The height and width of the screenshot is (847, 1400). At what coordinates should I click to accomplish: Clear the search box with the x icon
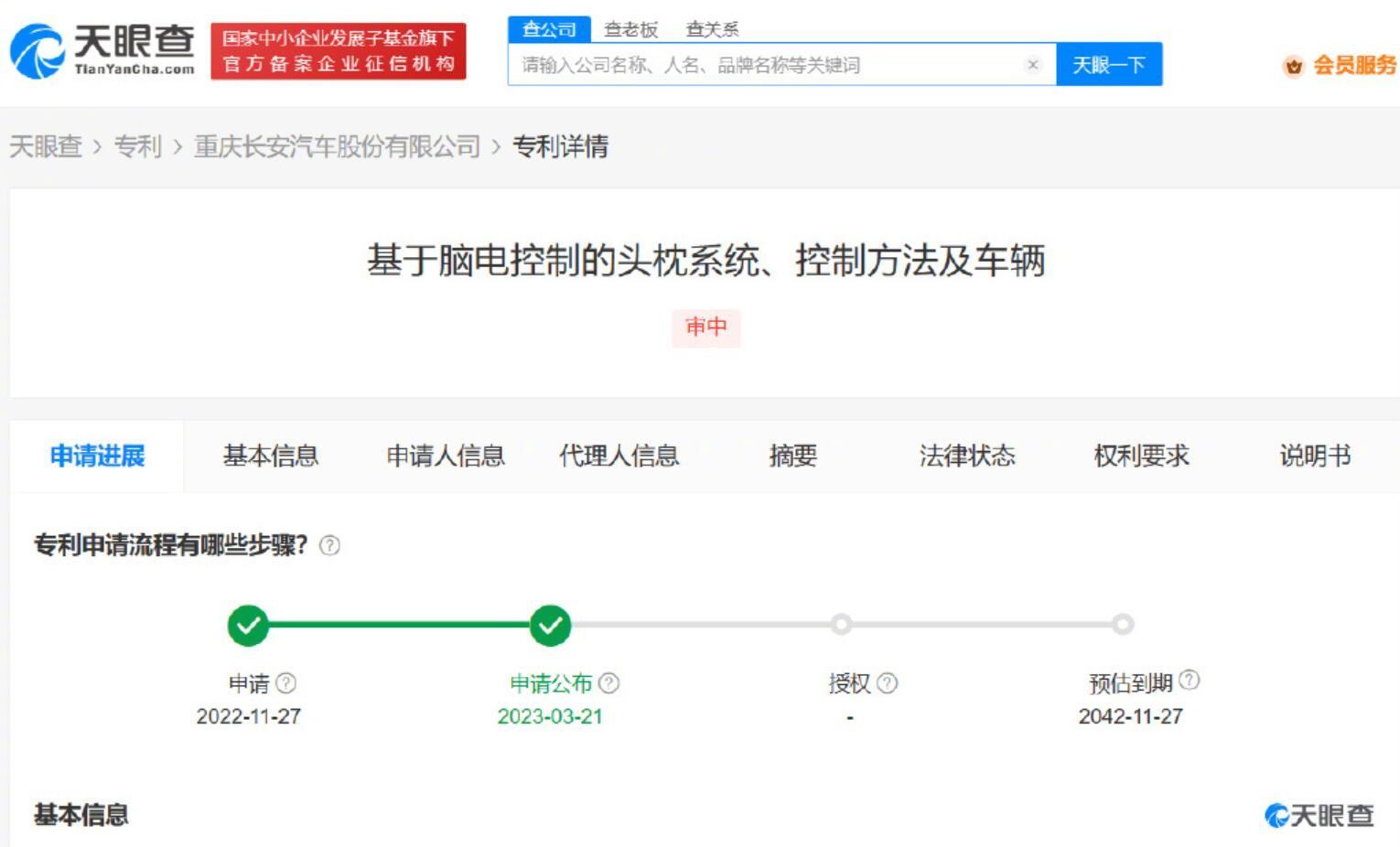1033,65
